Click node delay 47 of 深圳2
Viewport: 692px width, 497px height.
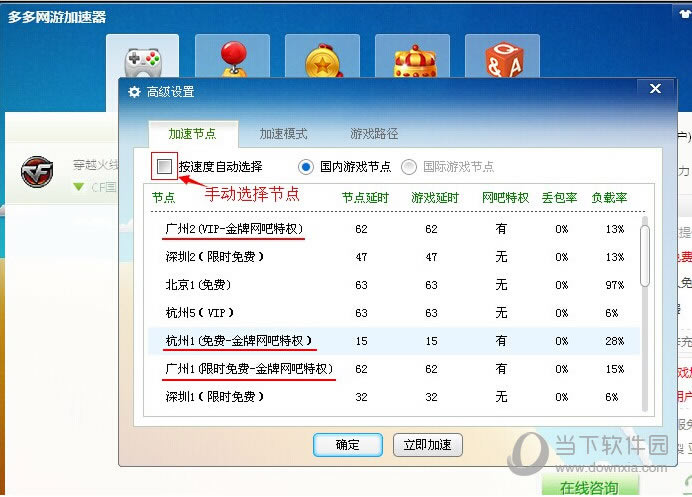pos(361,257)
